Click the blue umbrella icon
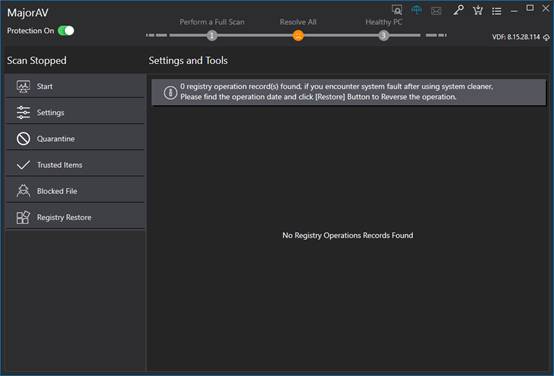Screen dimensions: 554x376 (x=417, y=10)
